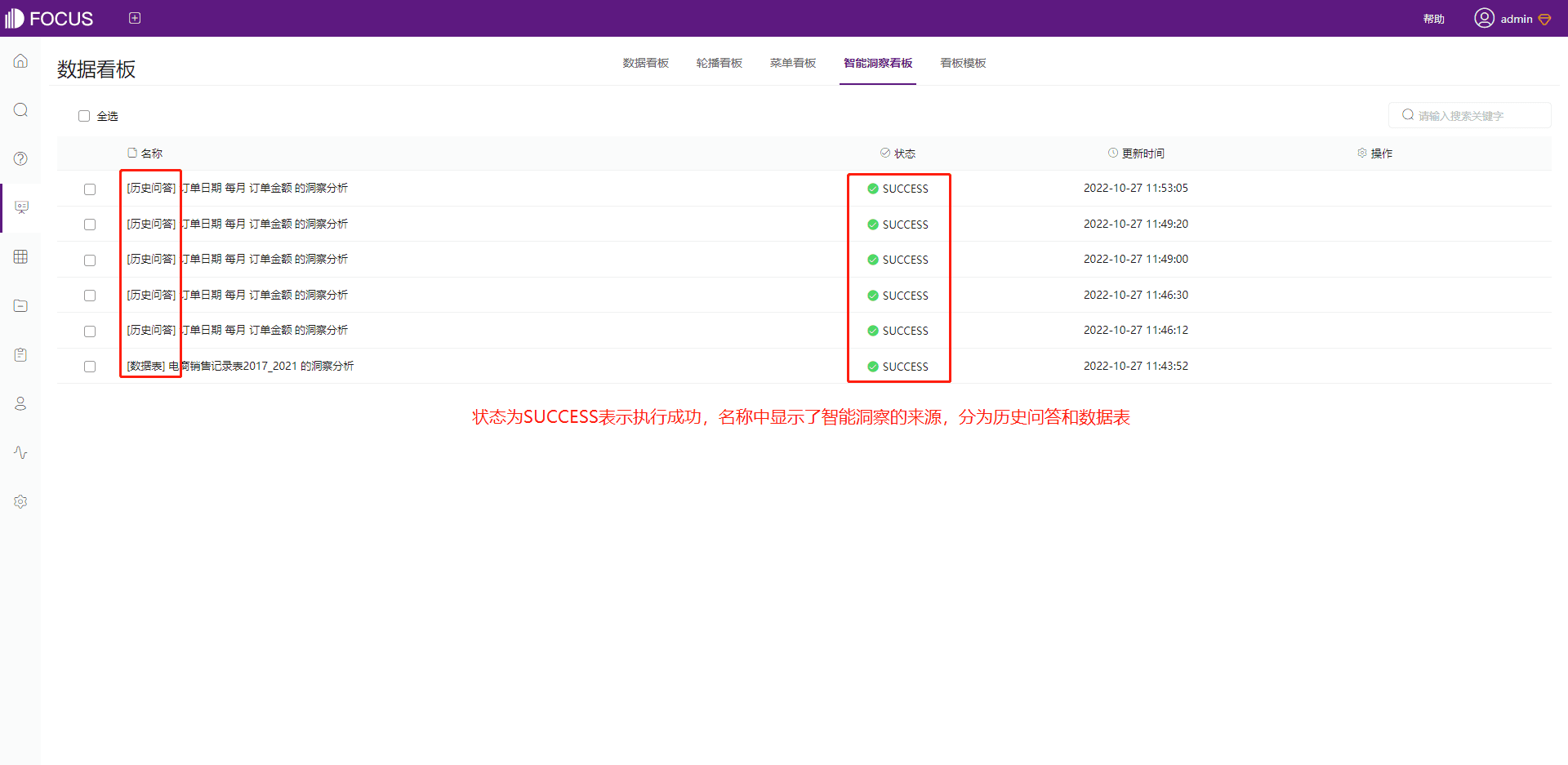Open the activity pulse icon in sidebar
The width and height of the screenshot is (1568, 765).
coord(20,452)
